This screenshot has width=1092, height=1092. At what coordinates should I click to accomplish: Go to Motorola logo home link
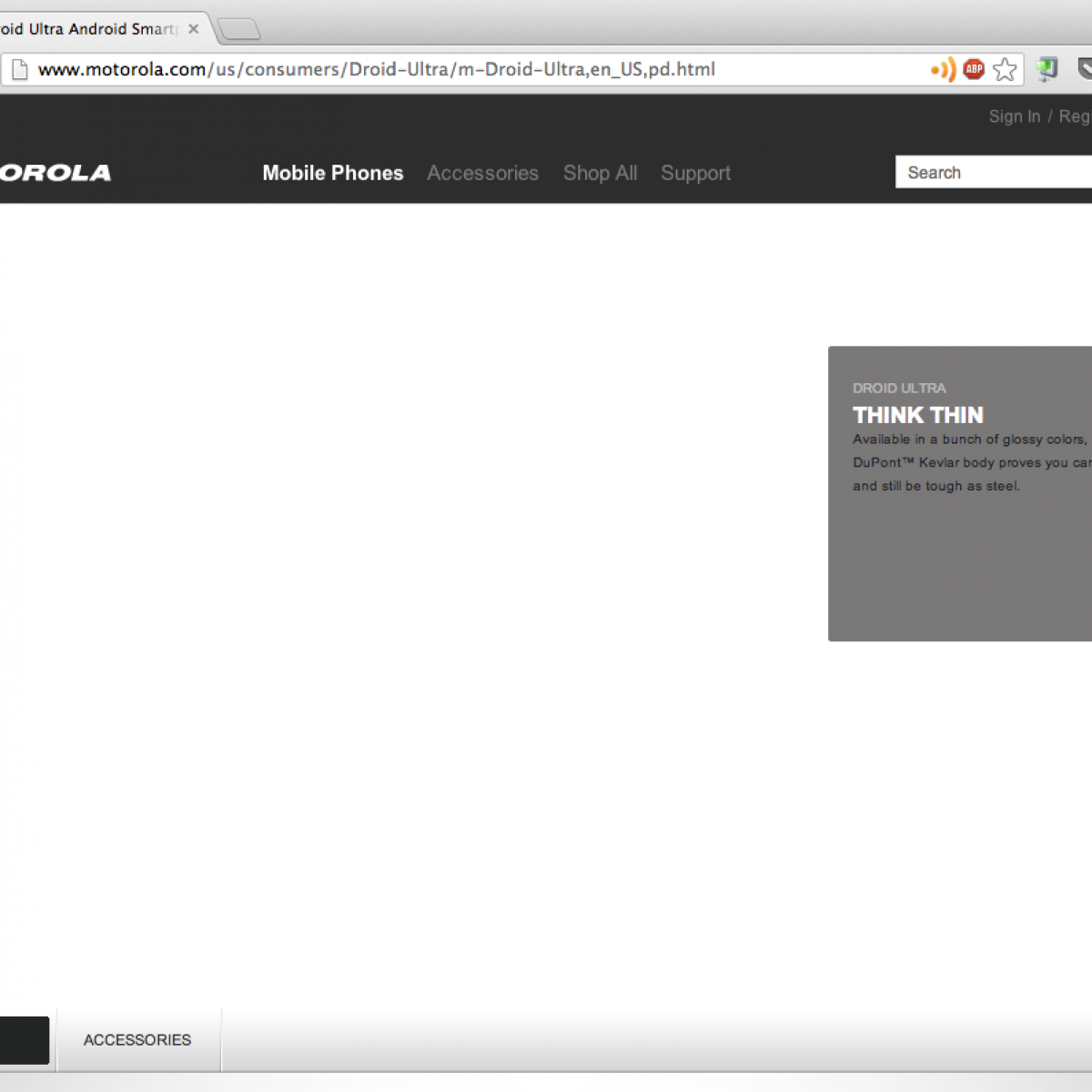pyautogui.click(x=56, y=173)
